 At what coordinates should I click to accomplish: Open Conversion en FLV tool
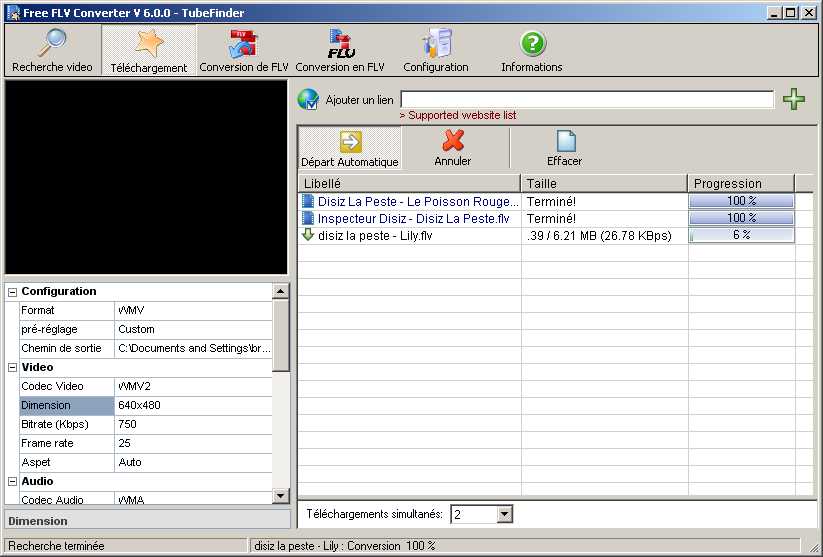[340, 50]
